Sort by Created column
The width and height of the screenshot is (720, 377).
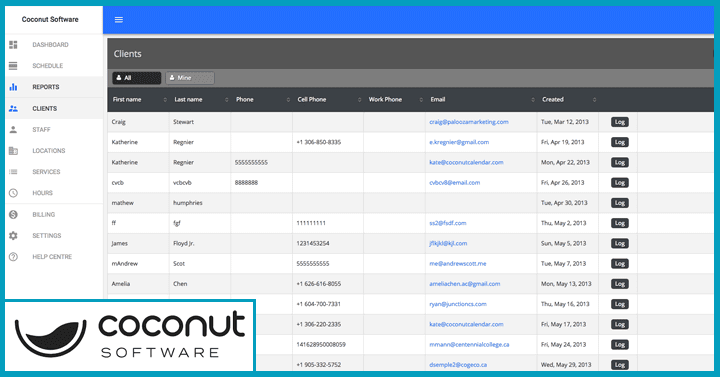click(x=568, y=100)
